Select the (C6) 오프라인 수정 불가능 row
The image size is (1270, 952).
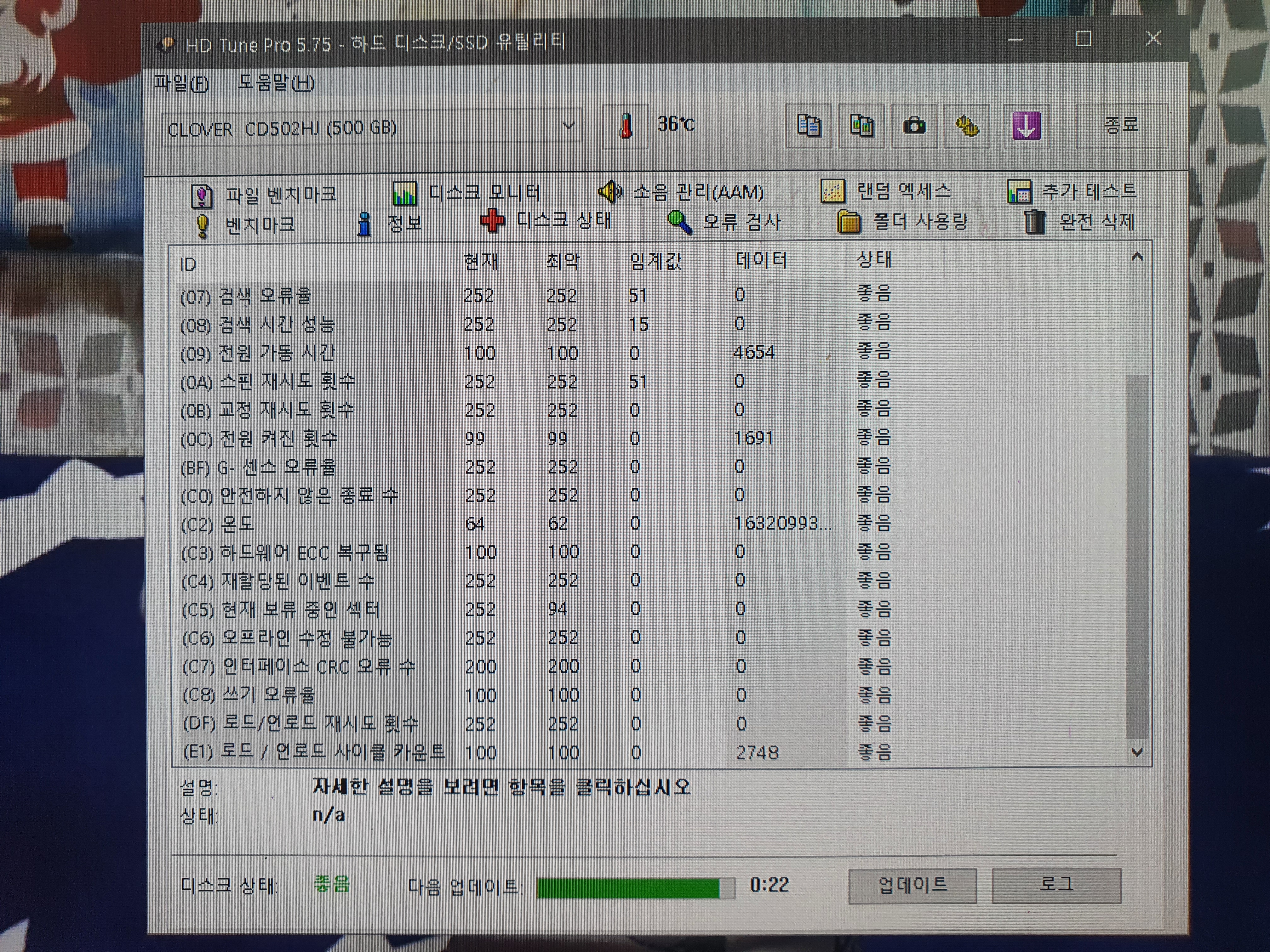point(537,637)
